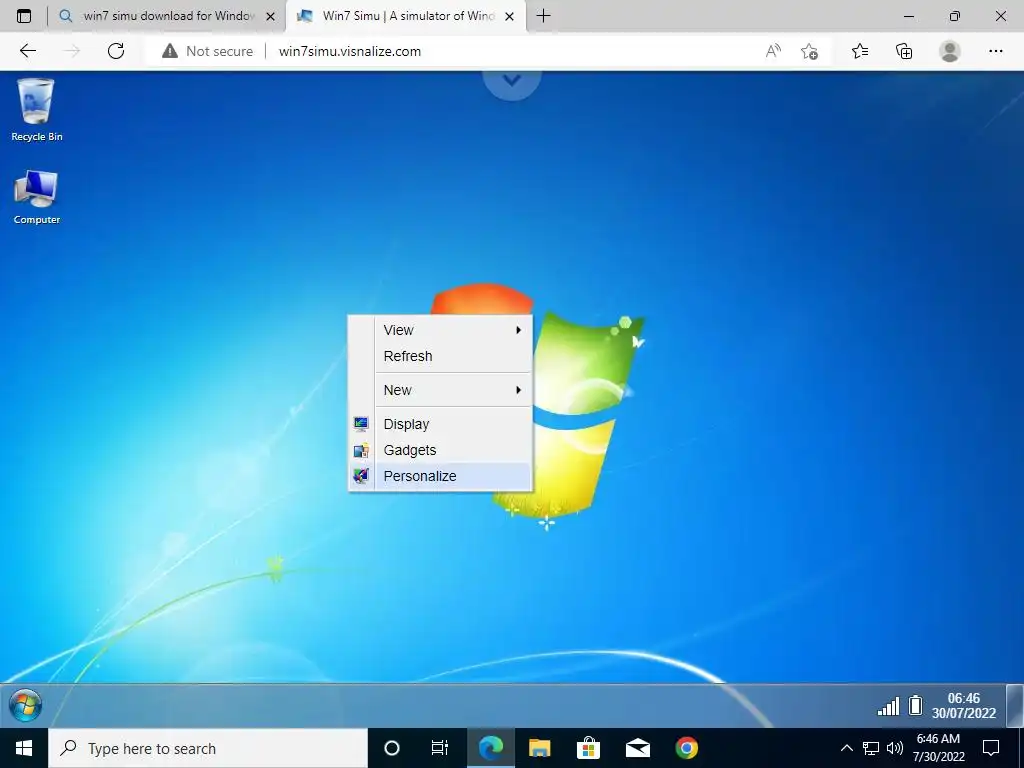Open Google Chrome from the taskbar
Screen dimensions: 1024x768
click(686, 748)
